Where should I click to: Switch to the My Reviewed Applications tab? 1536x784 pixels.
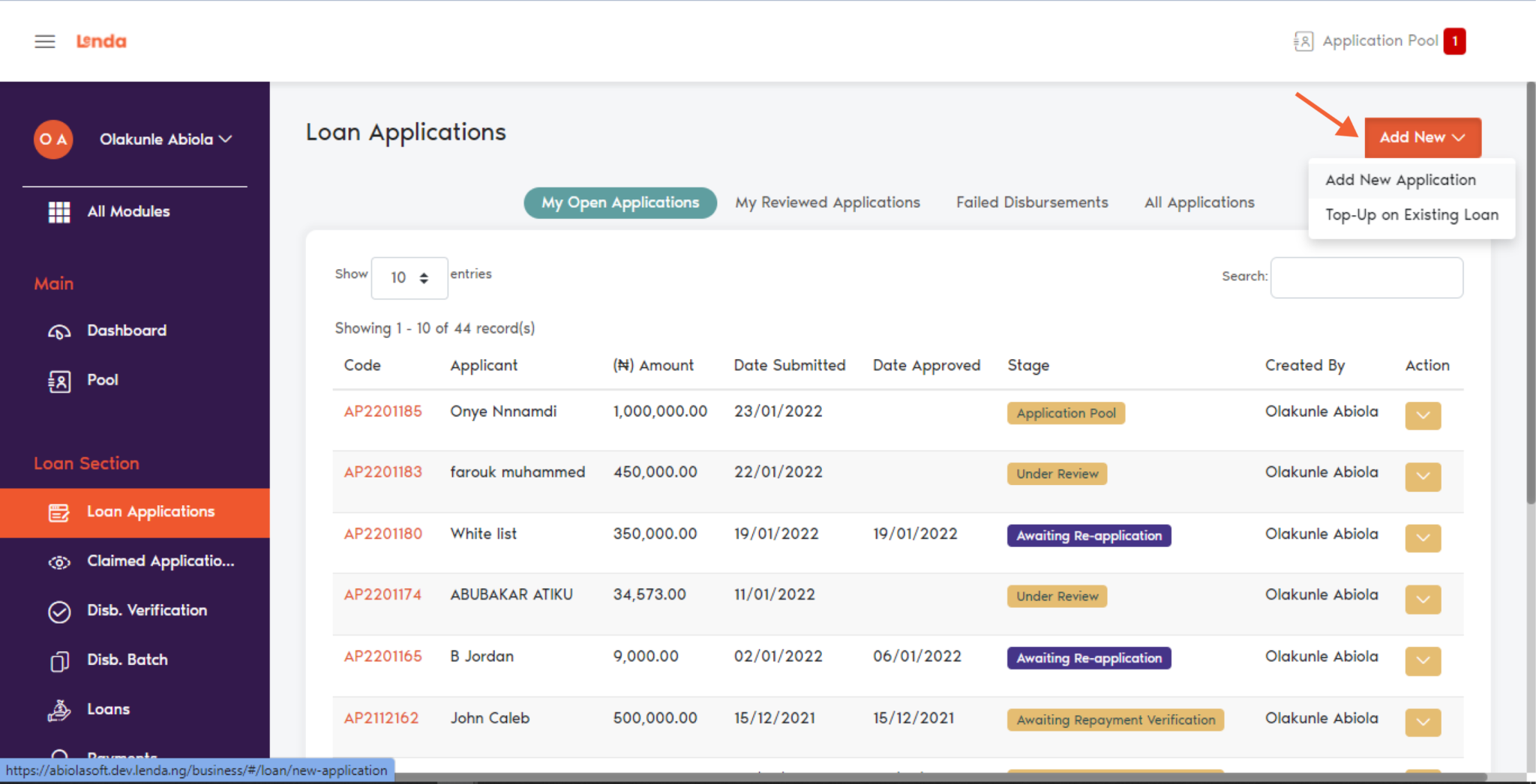(x=827, y=202)
